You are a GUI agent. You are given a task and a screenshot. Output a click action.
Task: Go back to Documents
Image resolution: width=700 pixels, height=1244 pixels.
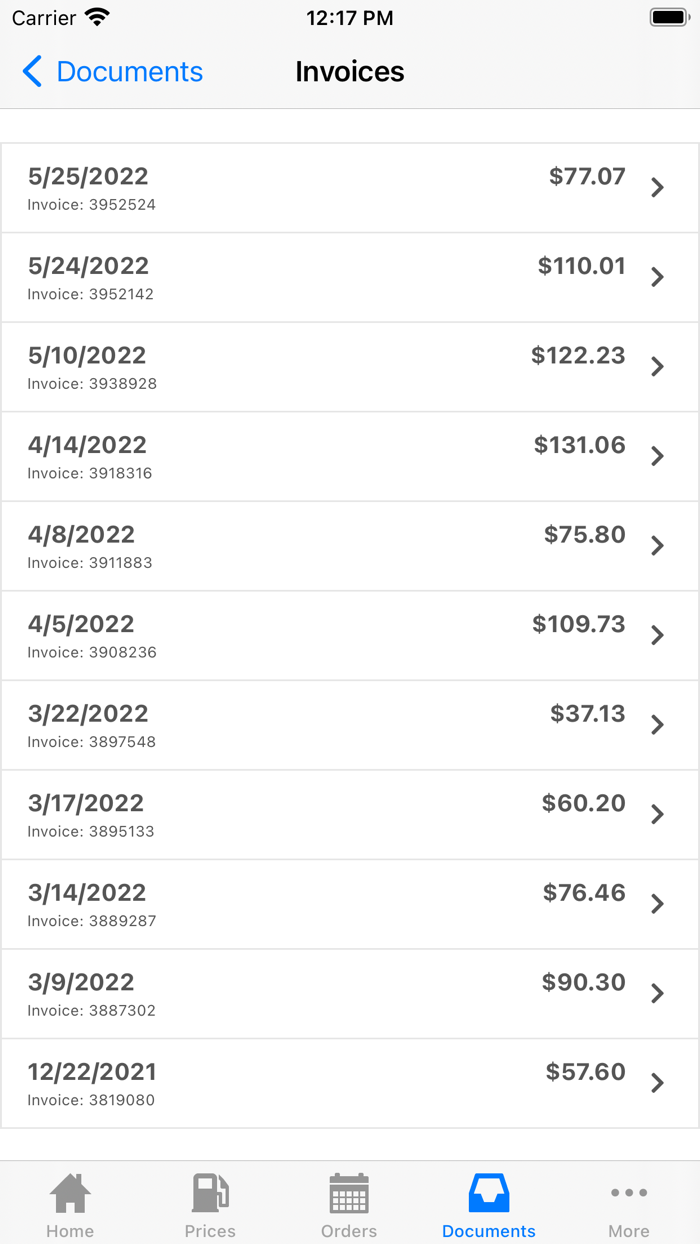[x=112, y=71]
